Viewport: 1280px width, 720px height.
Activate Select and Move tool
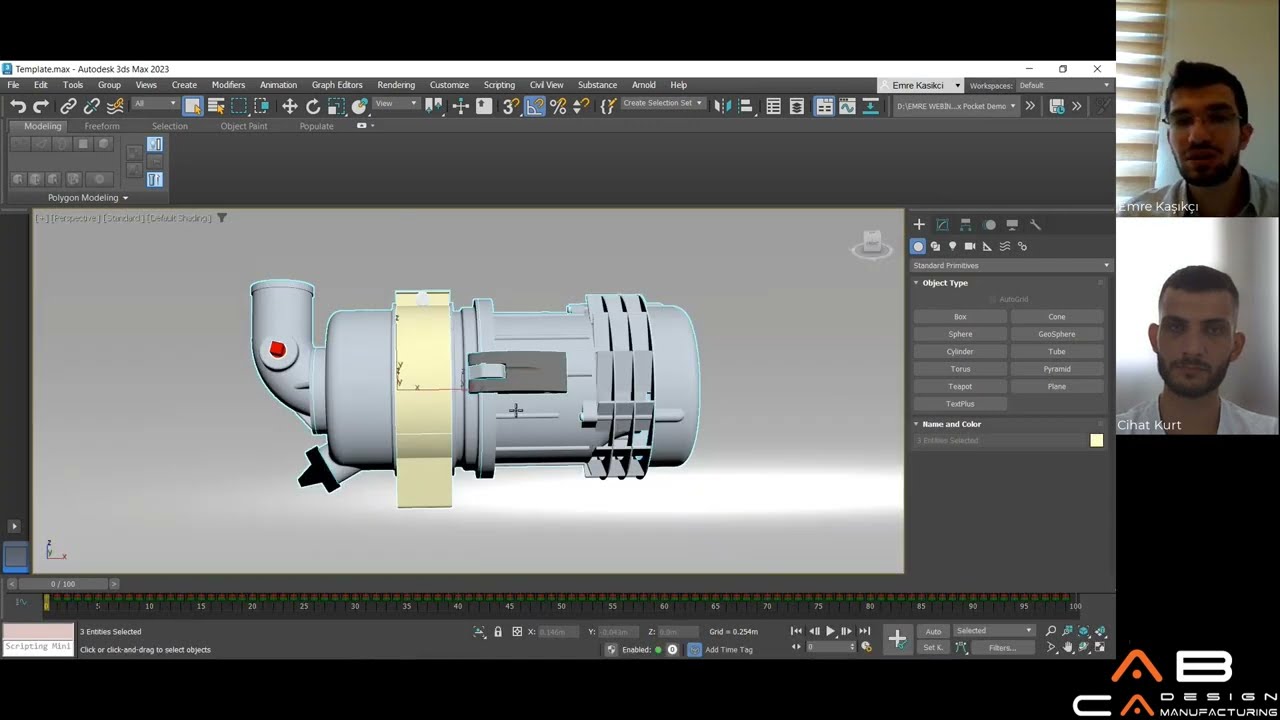289,106
